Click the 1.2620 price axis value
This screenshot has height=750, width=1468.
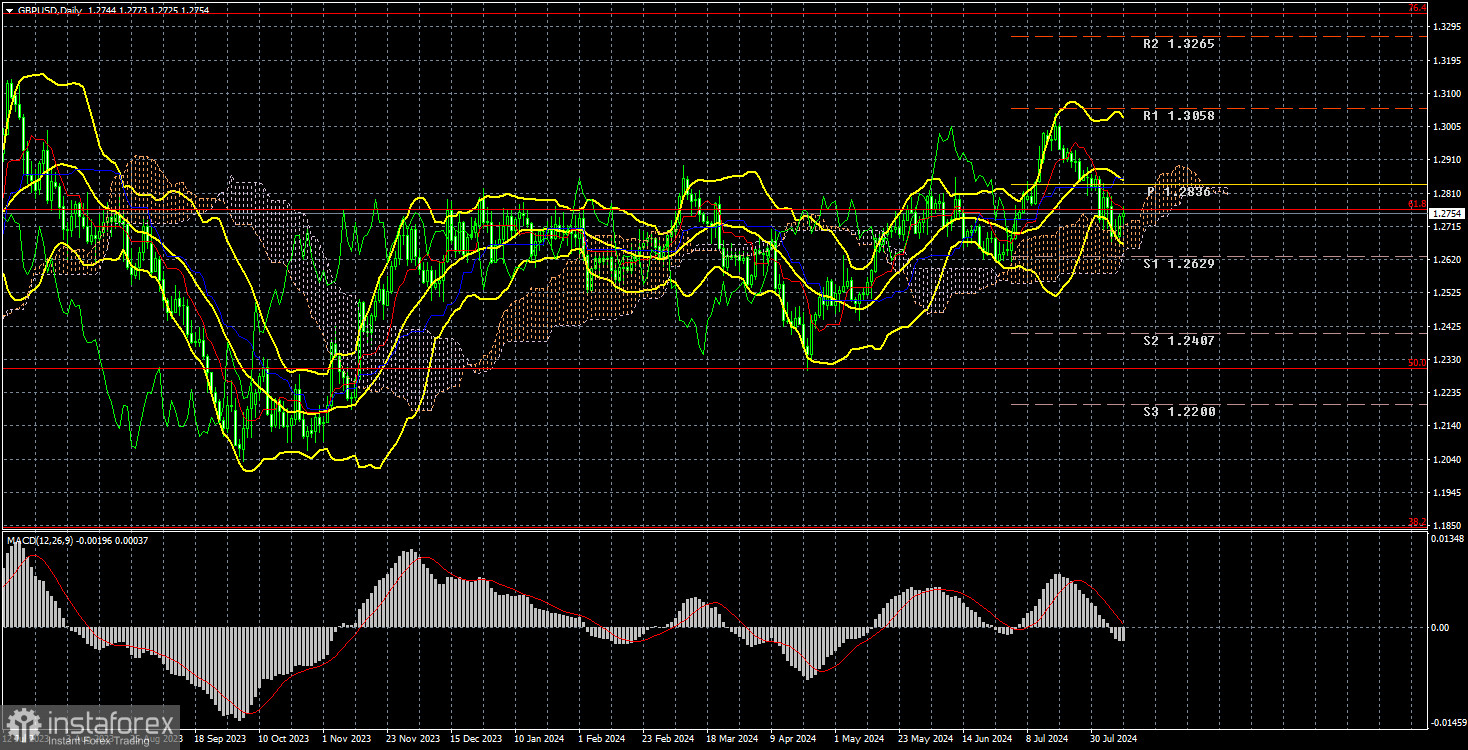pos(1446,260)
